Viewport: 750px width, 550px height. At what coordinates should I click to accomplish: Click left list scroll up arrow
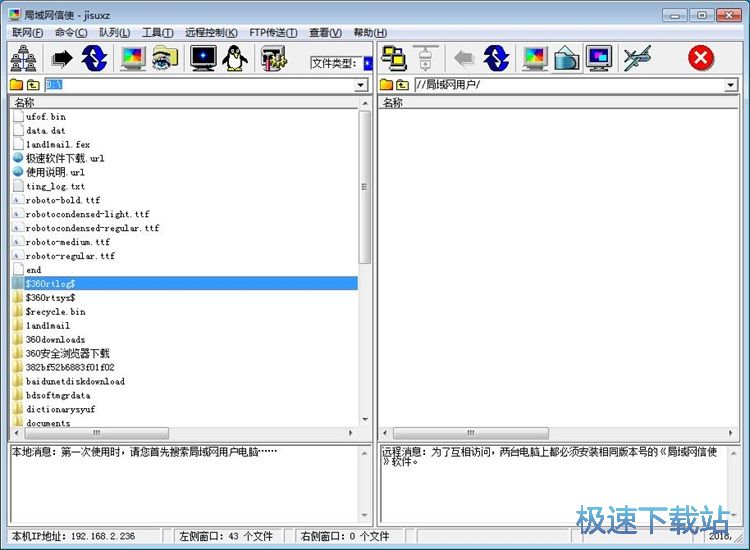point(365,103)
